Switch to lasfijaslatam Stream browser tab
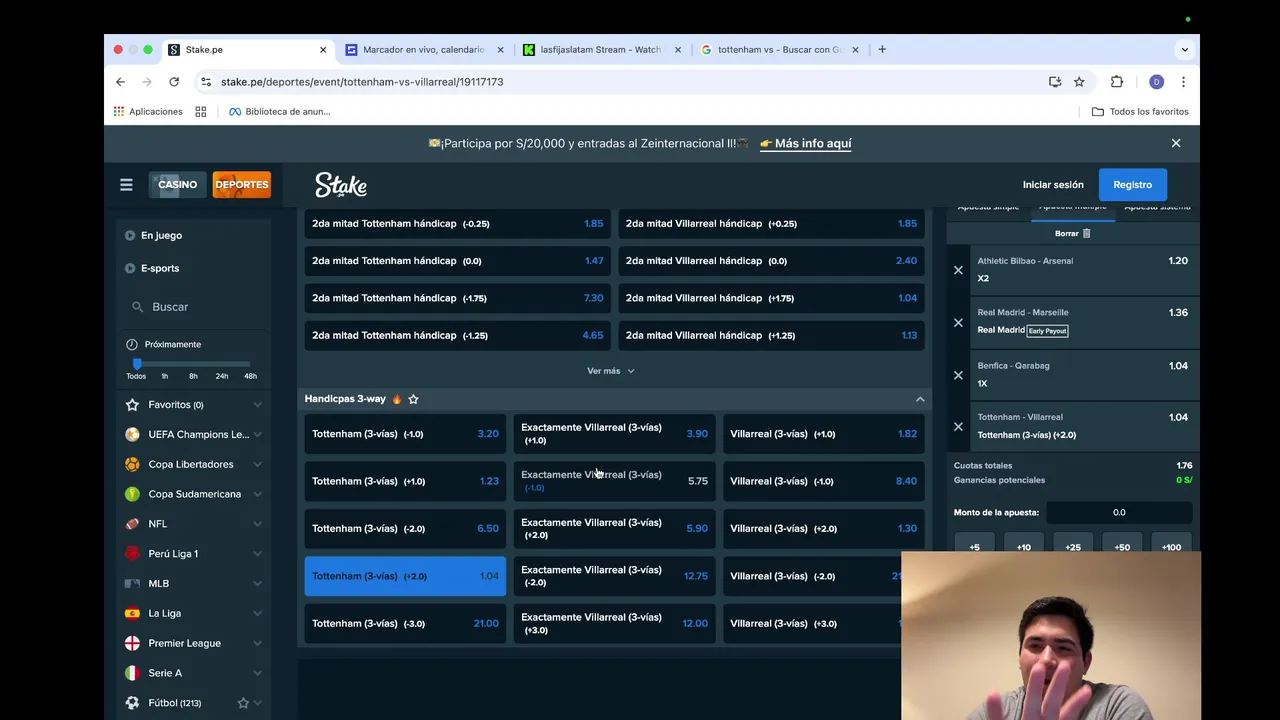 click(601, 49)
